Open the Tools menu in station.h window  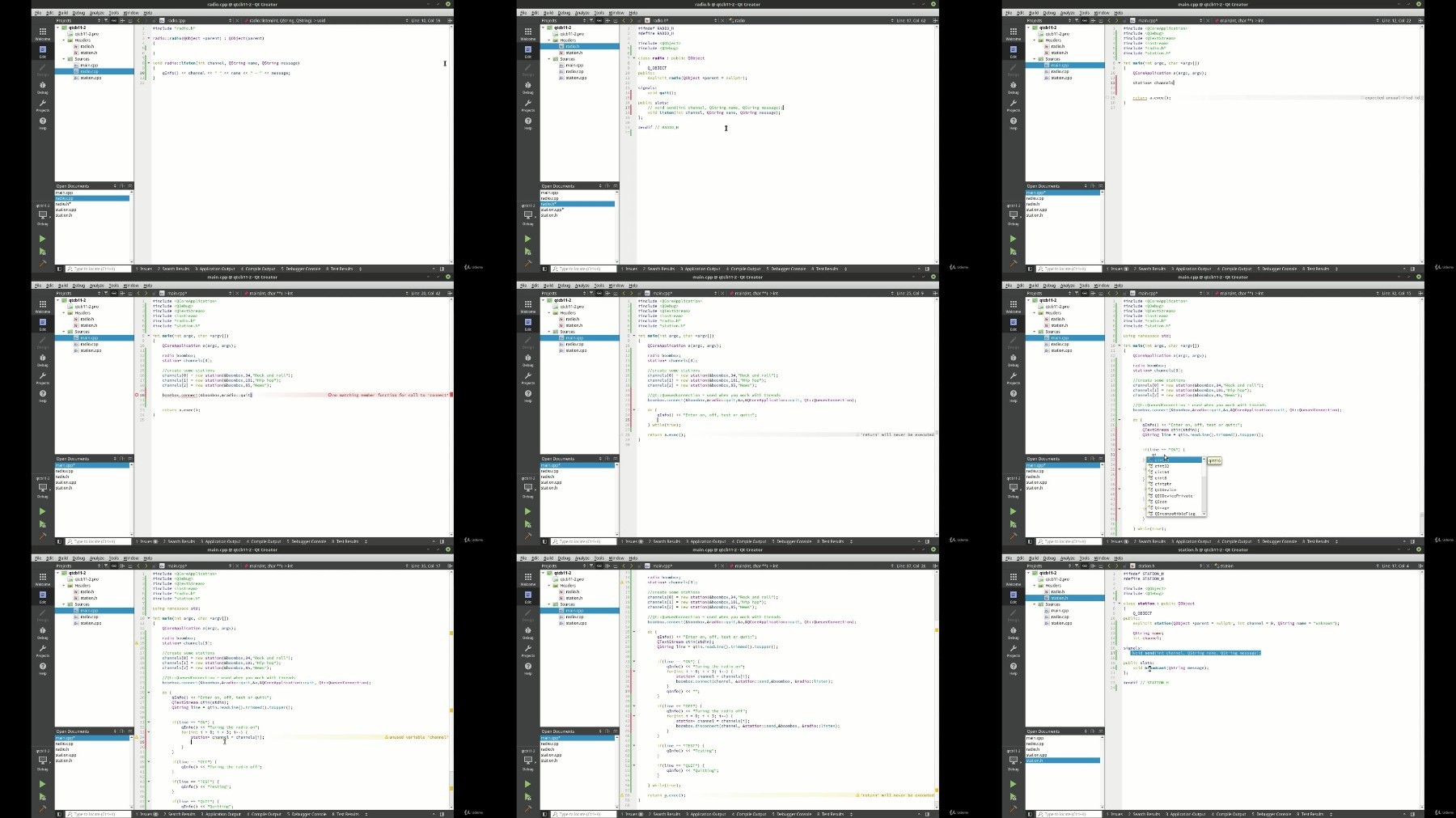pos(1084,558)
